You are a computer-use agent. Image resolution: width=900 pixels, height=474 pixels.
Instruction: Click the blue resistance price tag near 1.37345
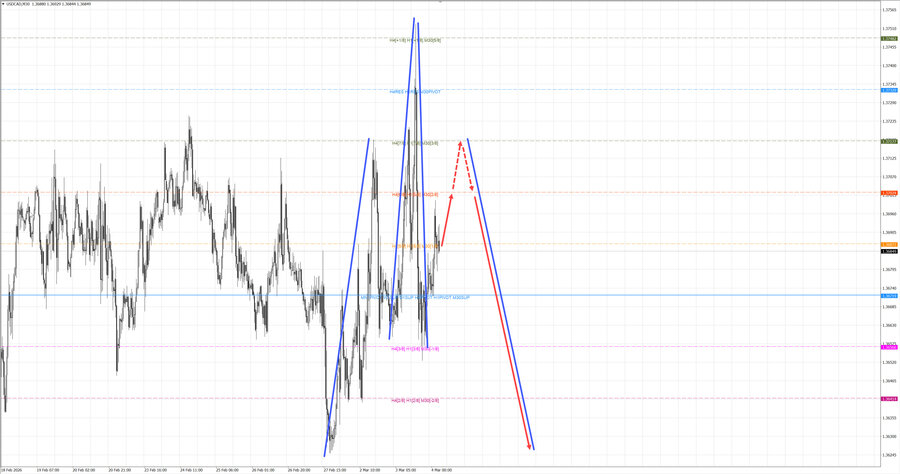(890, 90)
